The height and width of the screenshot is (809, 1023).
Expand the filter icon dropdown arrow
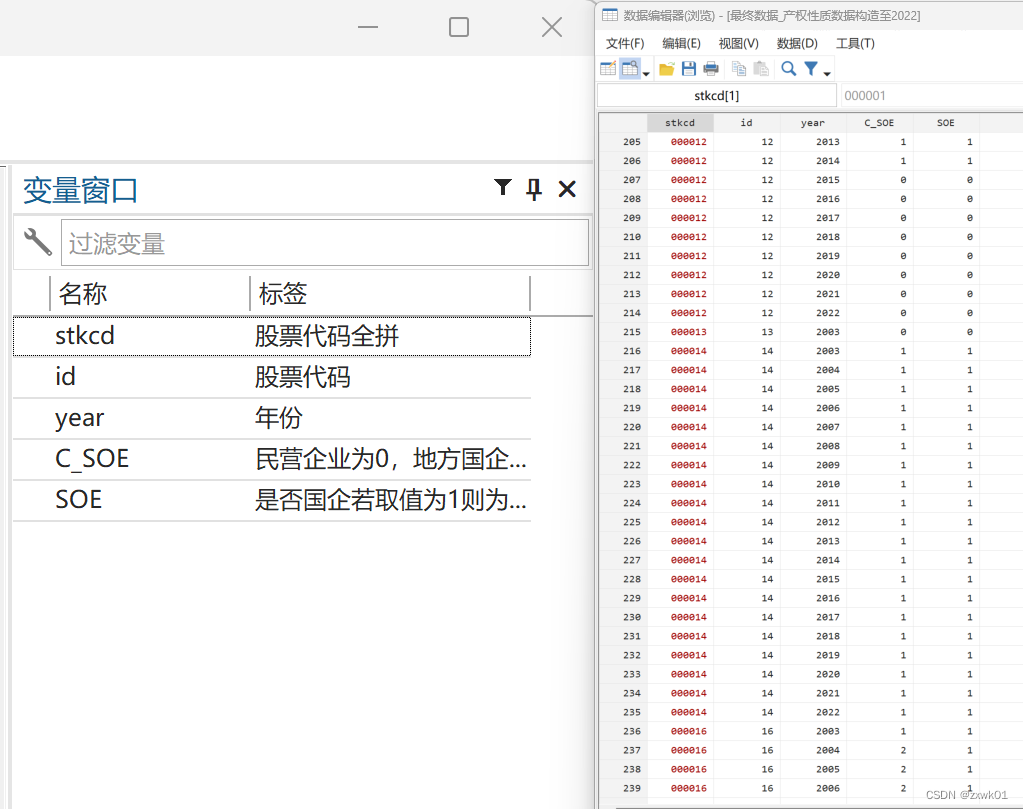pyautogui.click(x=827, y=74)
